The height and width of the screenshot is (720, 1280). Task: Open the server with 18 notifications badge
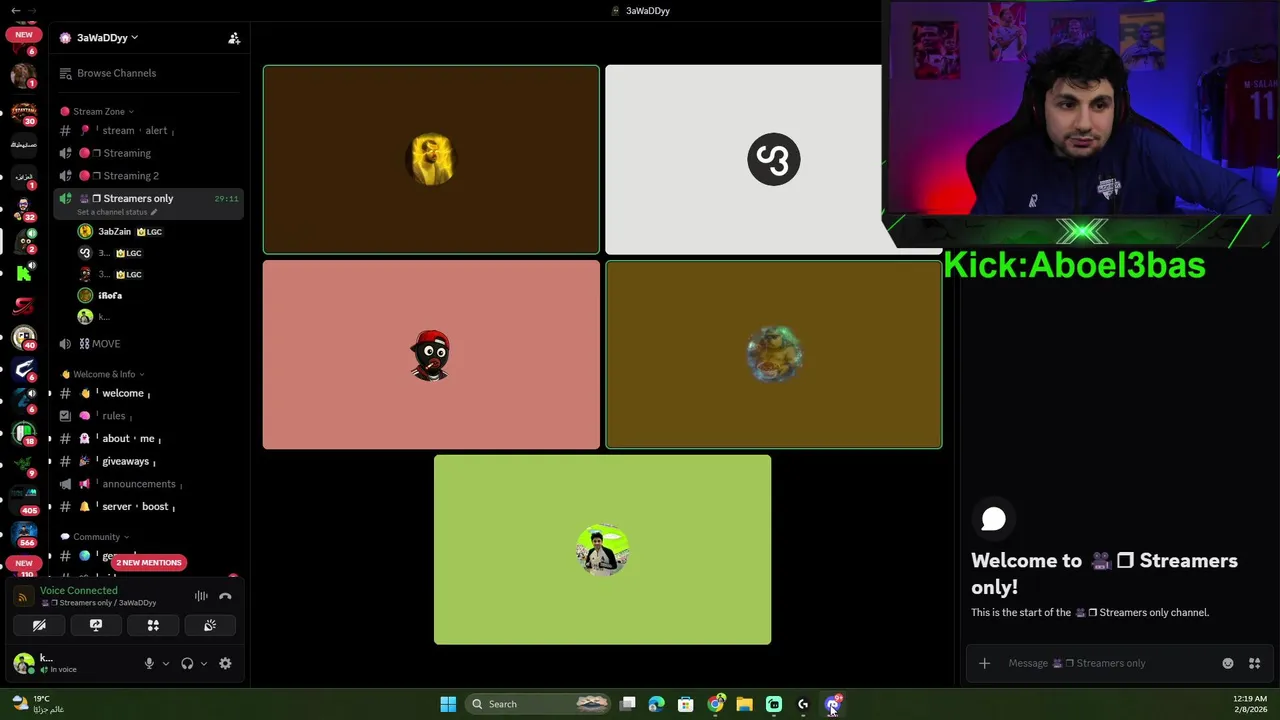(x=24, y=435)
